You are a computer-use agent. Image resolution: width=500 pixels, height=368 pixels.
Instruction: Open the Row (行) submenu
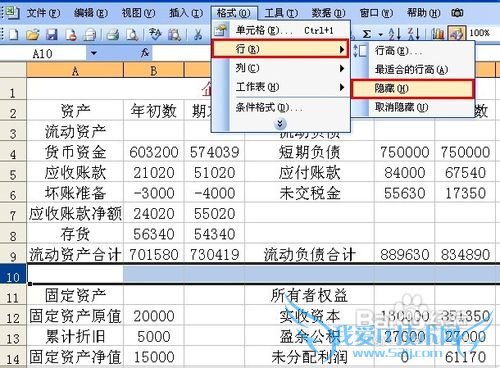click(x=280, y=49)
